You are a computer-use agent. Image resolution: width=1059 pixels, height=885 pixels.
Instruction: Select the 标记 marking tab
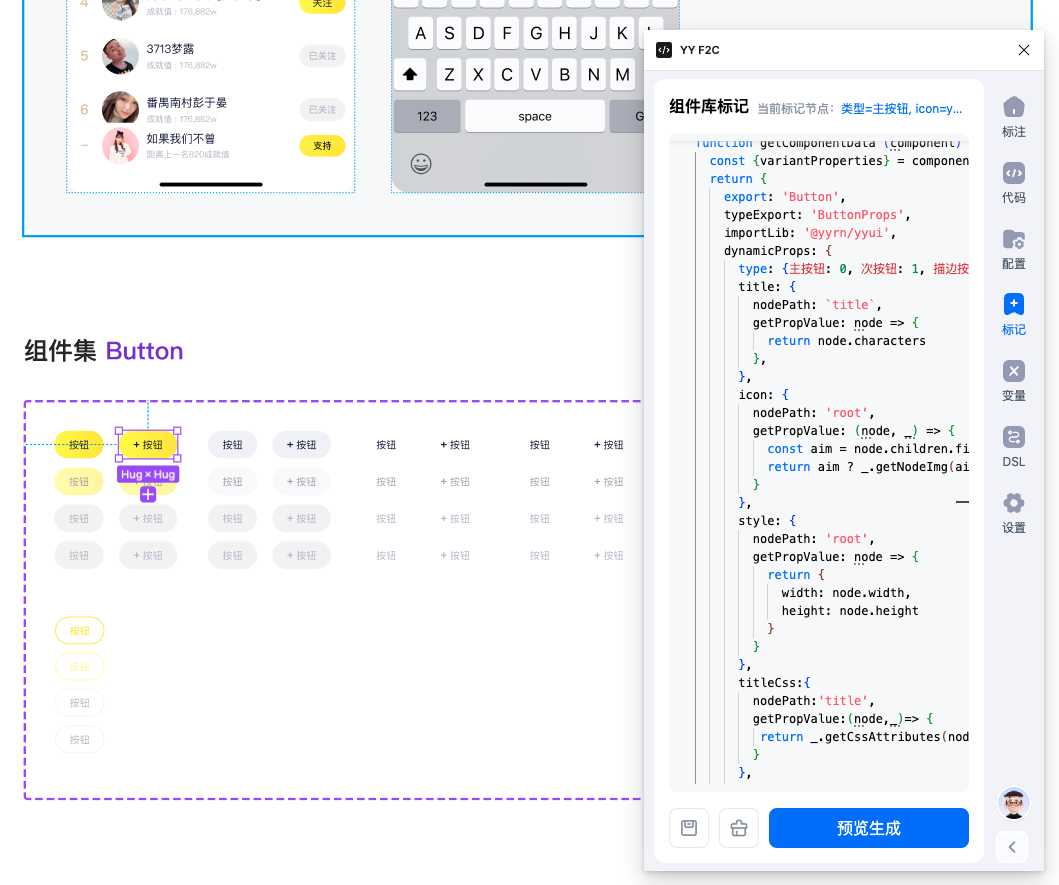click(1013, 314)
